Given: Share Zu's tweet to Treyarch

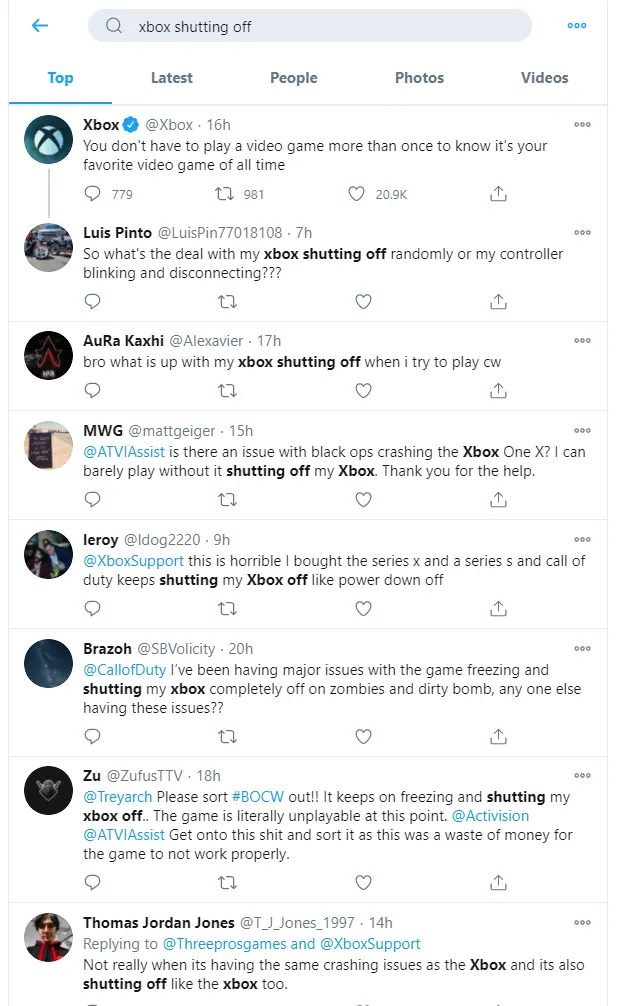Looking at the screenshot, I should tap(498, 883).
